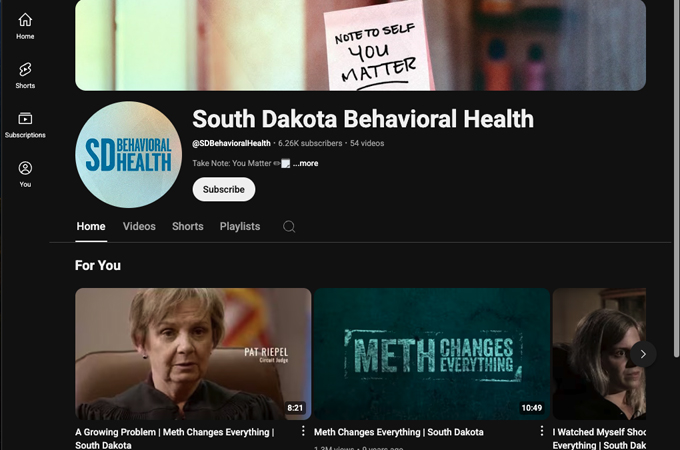Switch to the Videos tab
Viewport: 680px width, 450px height.
[x=139, y=226]
